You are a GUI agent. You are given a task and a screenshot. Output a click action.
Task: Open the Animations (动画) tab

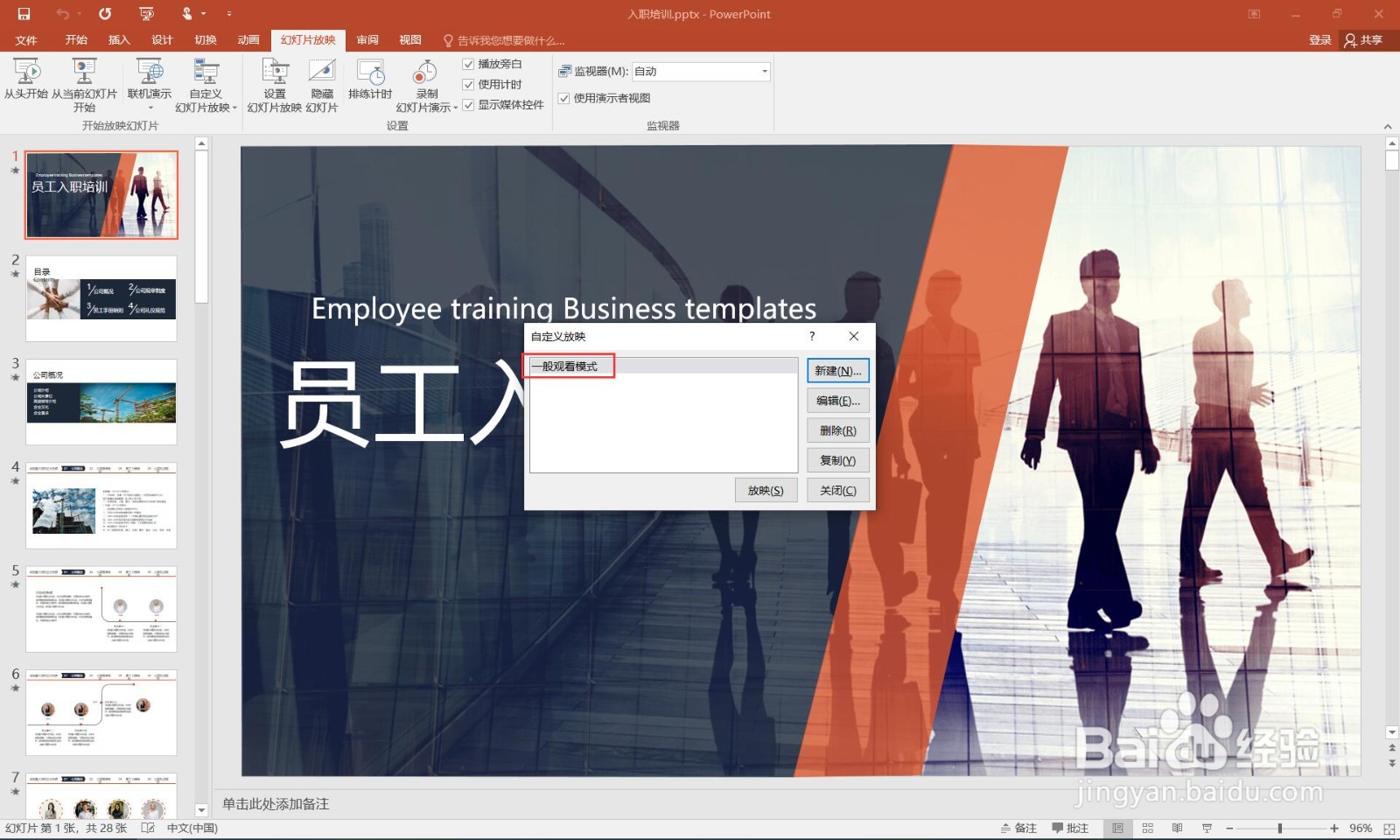coord(248,40)
